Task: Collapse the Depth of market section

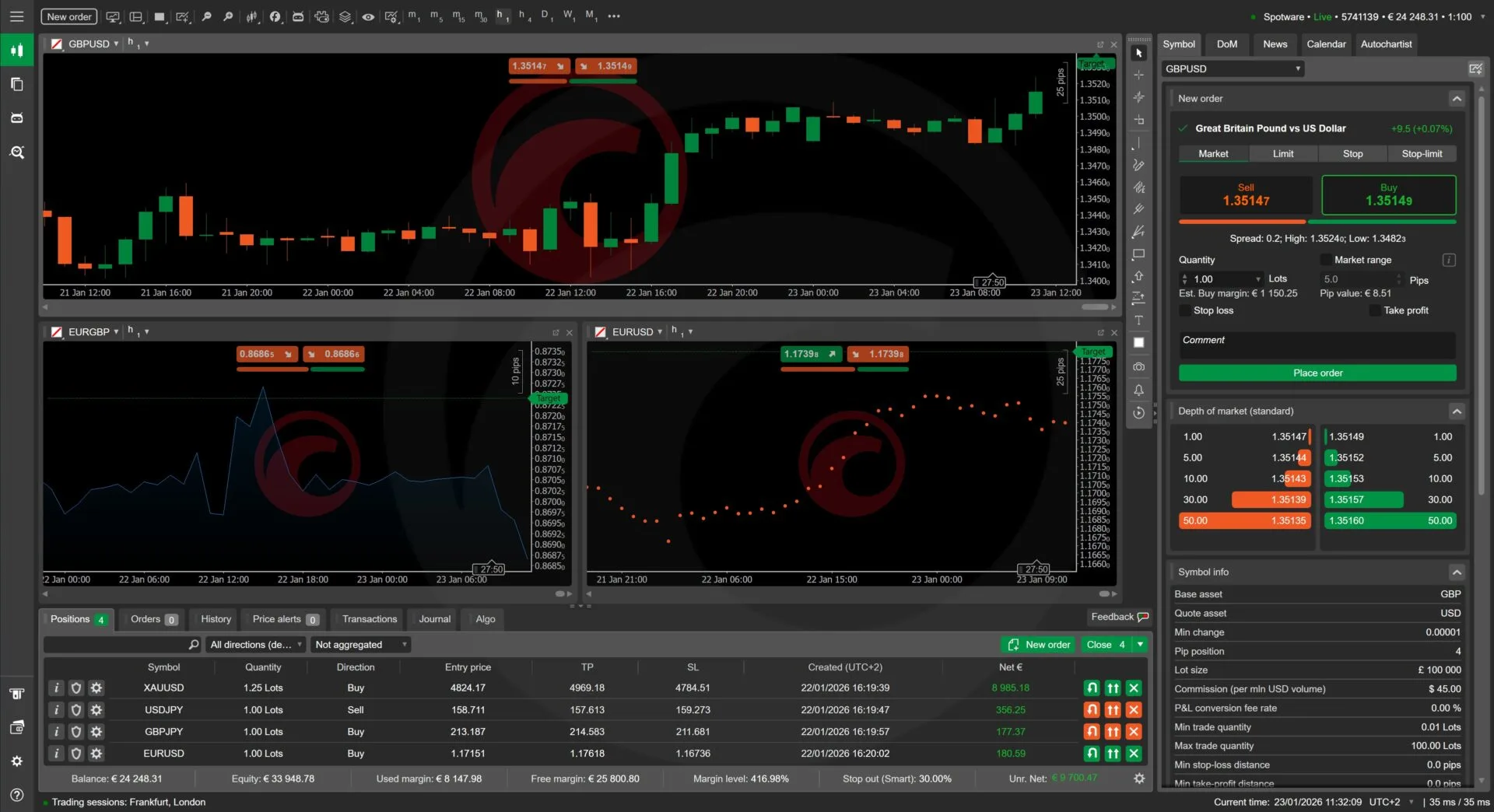Action: click(x=1457, y=411)
